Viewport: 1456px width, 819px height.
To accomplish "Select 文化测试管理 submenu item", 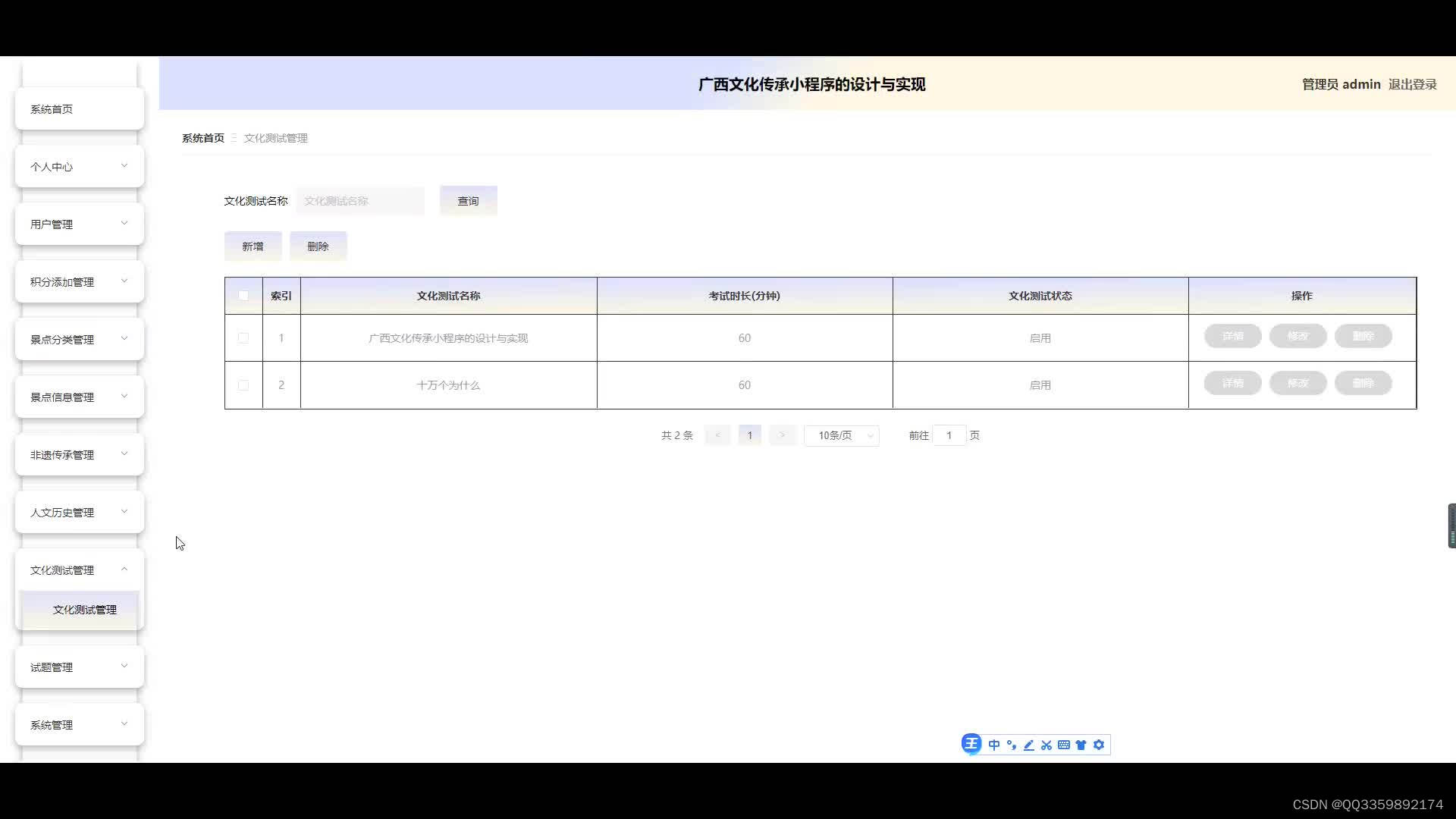I will pyautogui.click(x=80, y=610).
